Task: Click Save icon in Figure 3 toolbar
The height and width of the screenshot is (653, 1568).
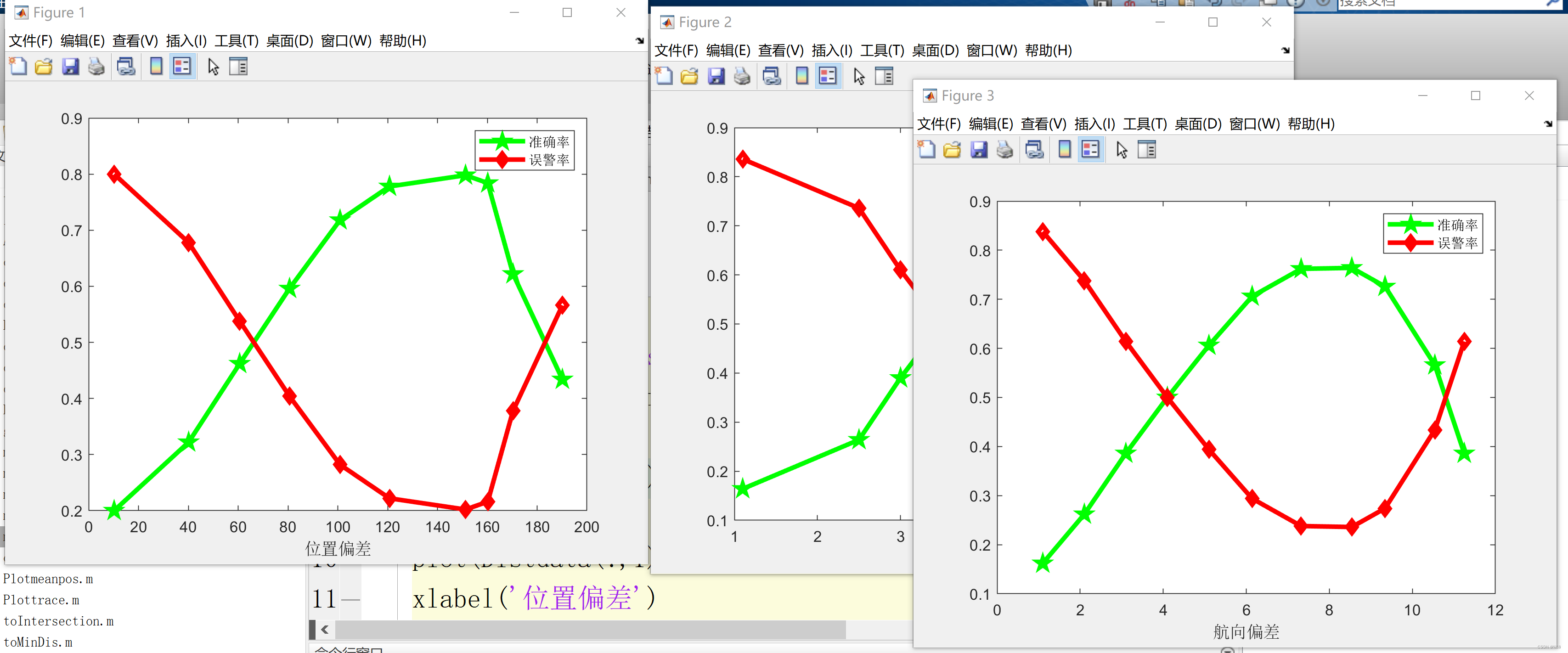Action: tap(979, 149)
